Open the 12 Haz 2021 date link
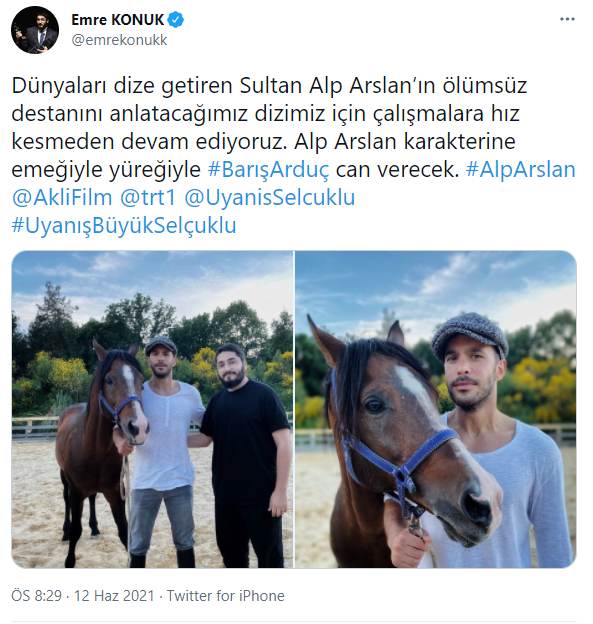 tap(114, 596)
